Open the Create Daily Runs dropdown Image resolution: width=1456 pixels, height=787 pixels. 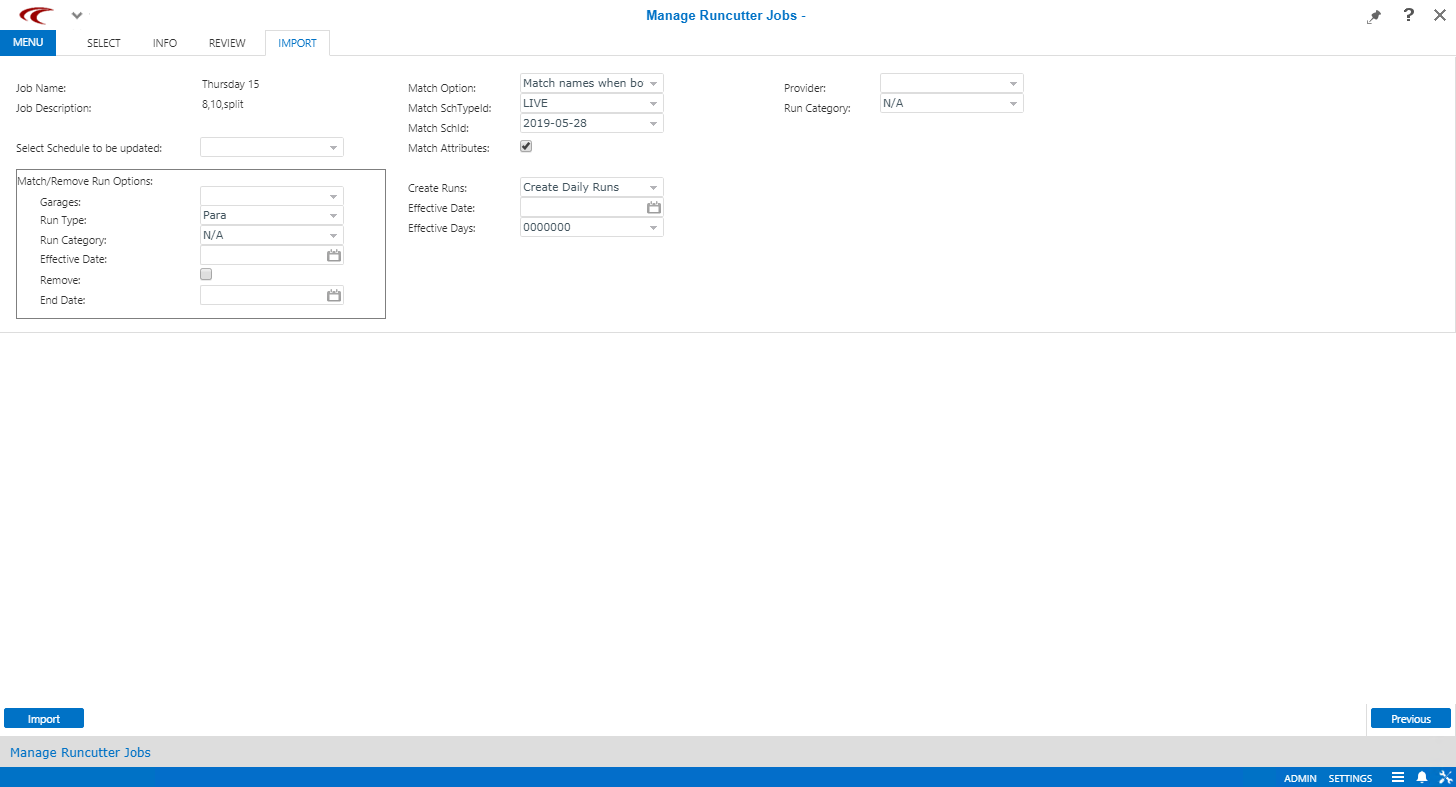click(652, 187)
